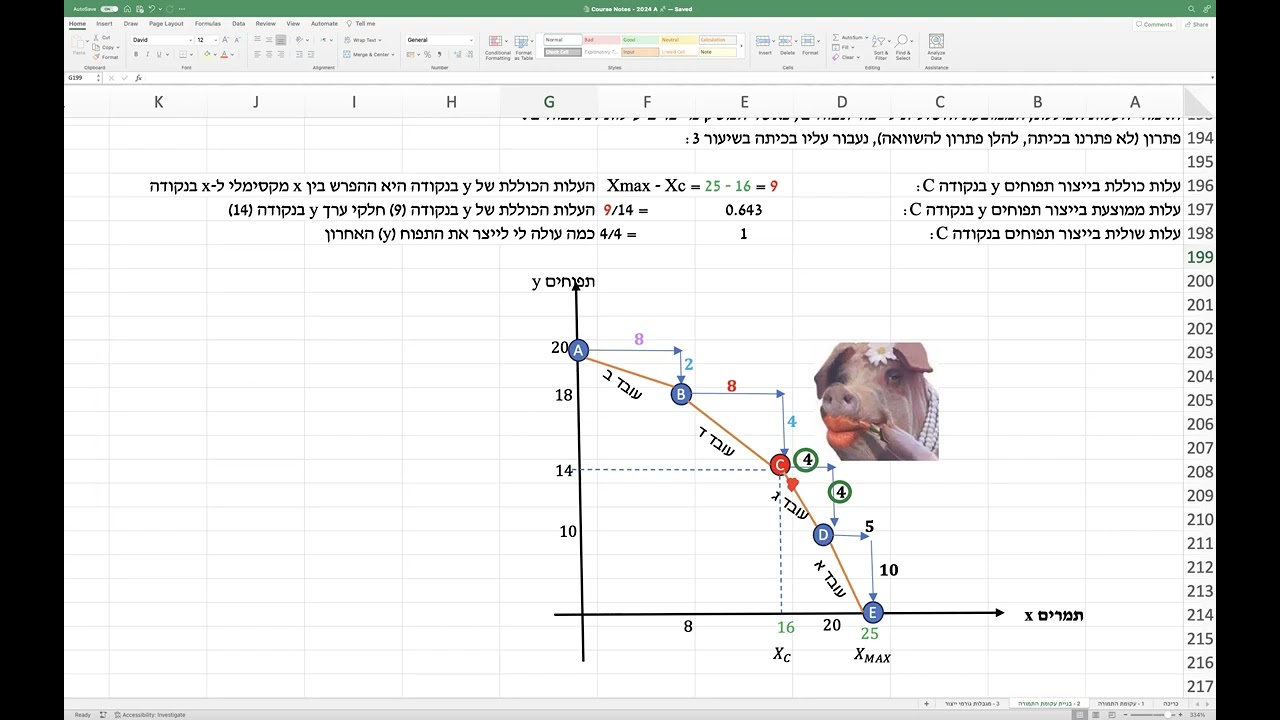Click Format as Table icon
This screenshot has height=720, width=1280.
click(x=525, y=46)
